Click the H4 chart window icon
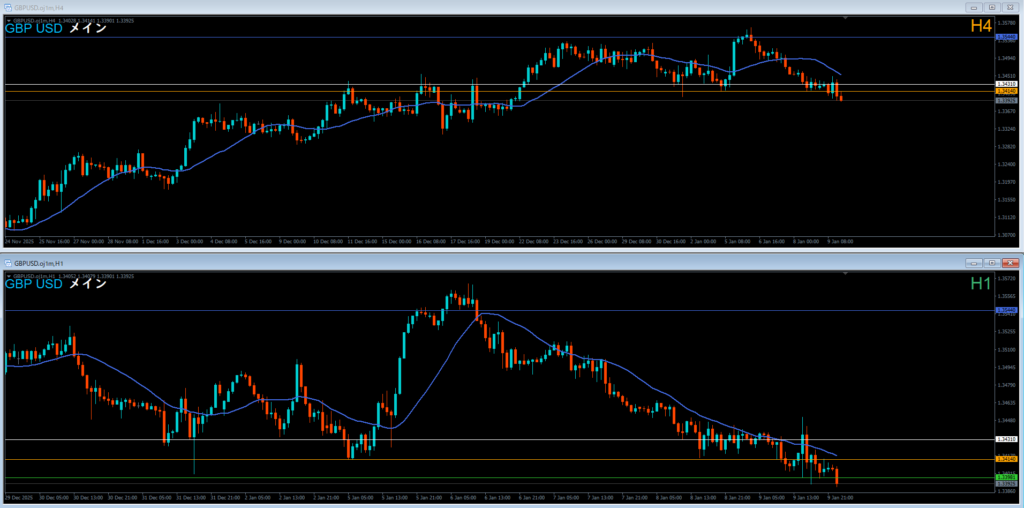Image resolution: width=1024 pixels, height=508 pixels. click(8, 7)
